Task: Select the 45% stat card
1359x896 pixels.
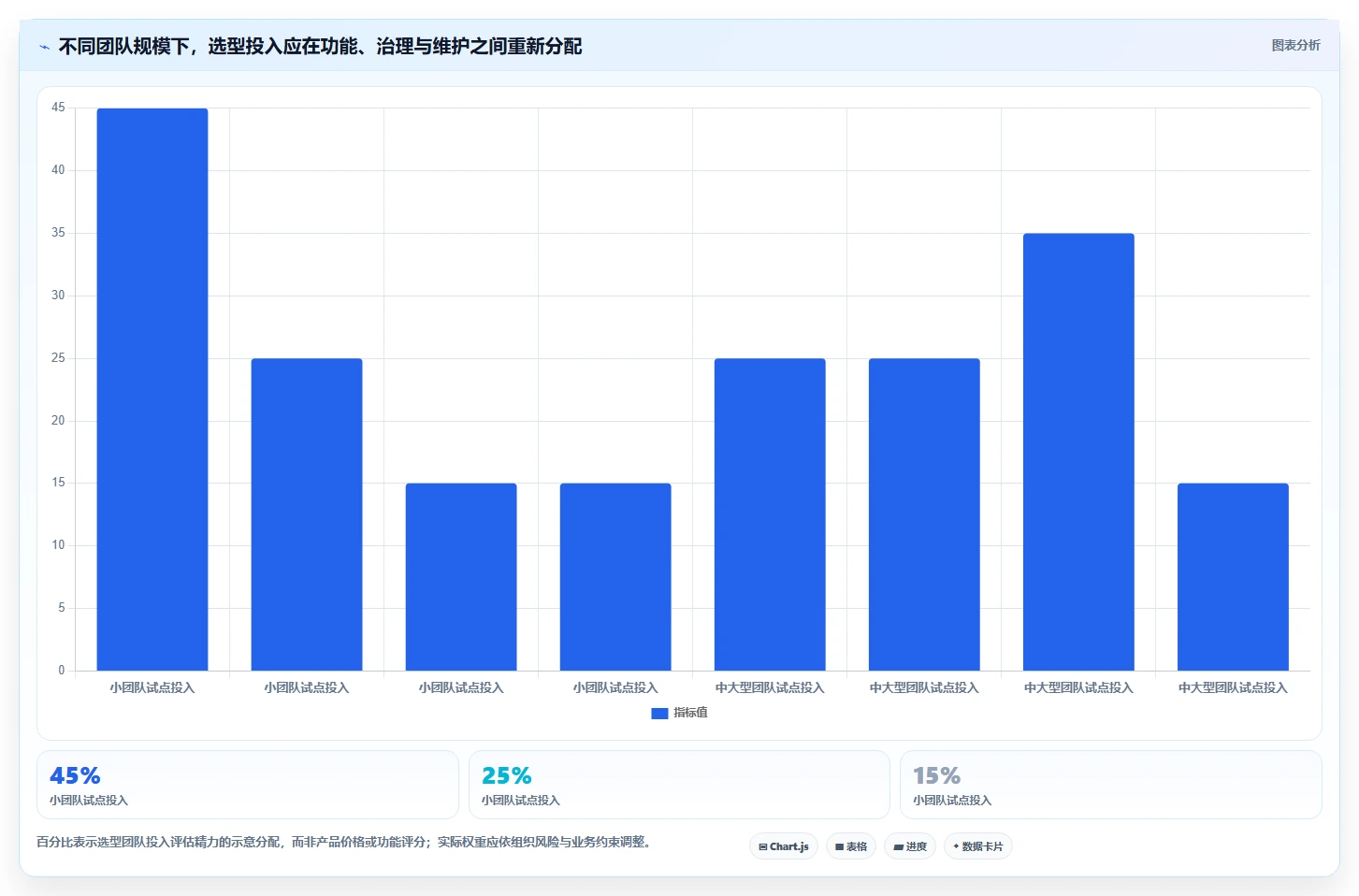Action: [x=247, y=785]
